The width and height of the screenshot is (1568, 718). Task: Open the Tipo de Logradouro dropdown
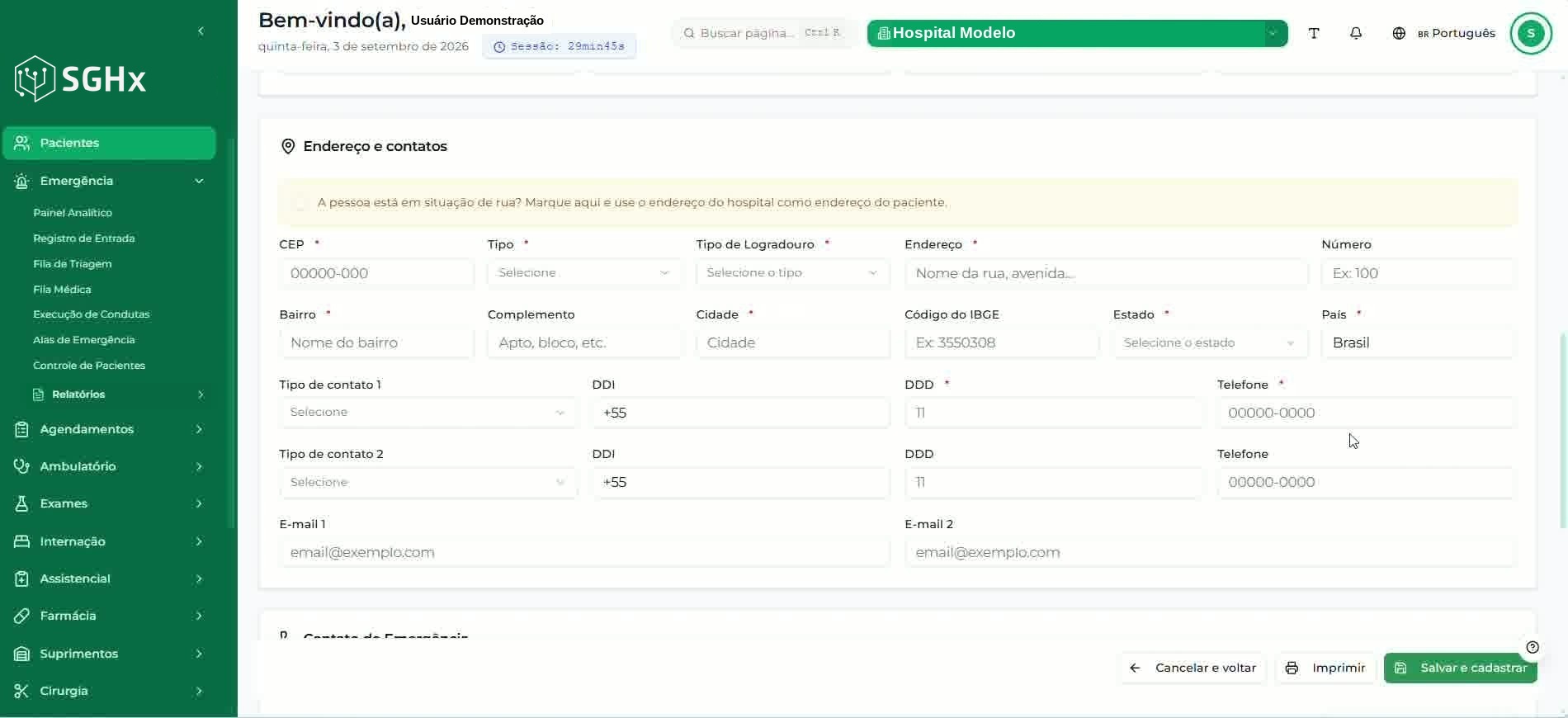tap(793, 273)
